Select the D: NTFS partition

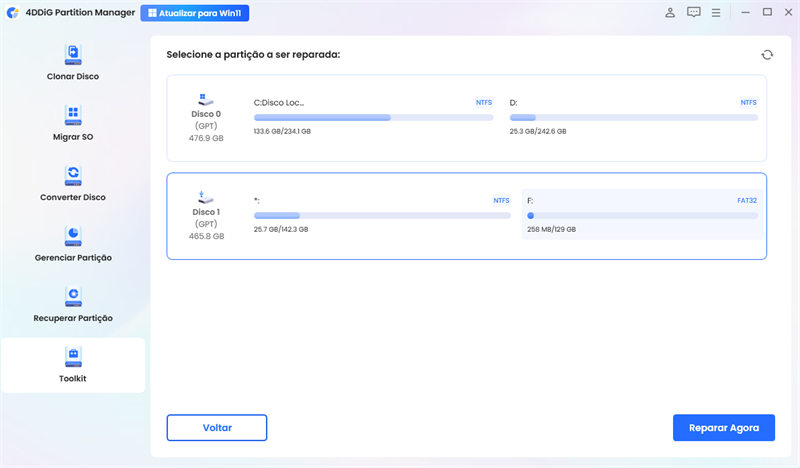633,118
